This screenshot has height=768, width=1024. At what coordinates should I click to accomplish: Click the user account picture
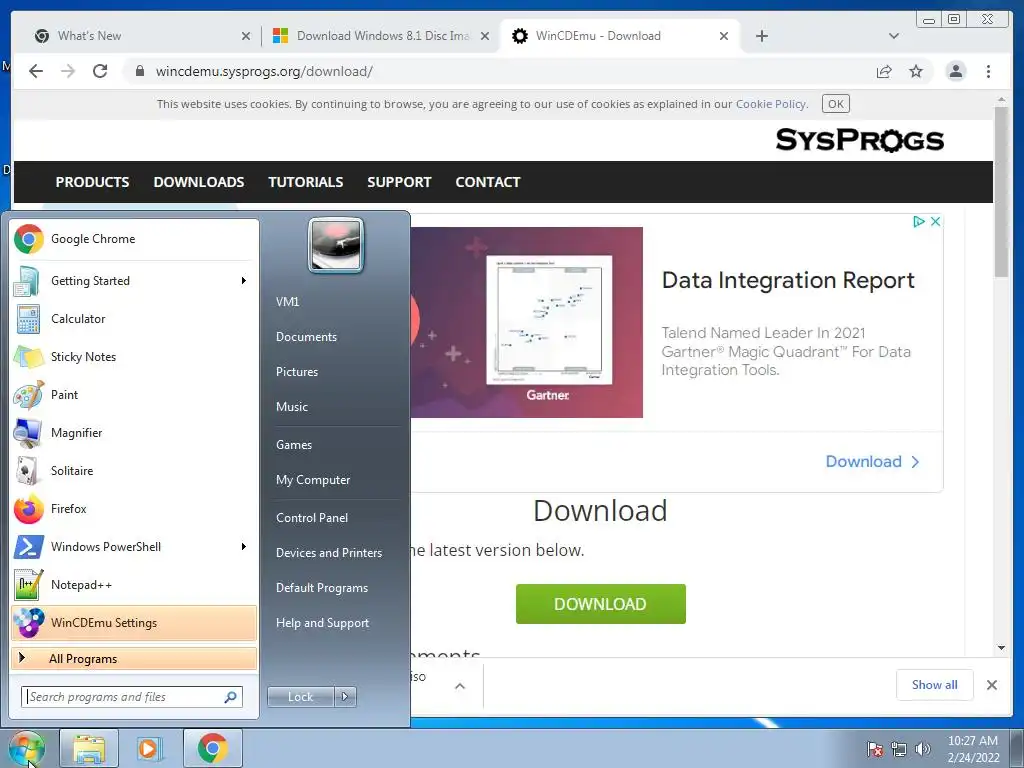click(x=336, y=245)
